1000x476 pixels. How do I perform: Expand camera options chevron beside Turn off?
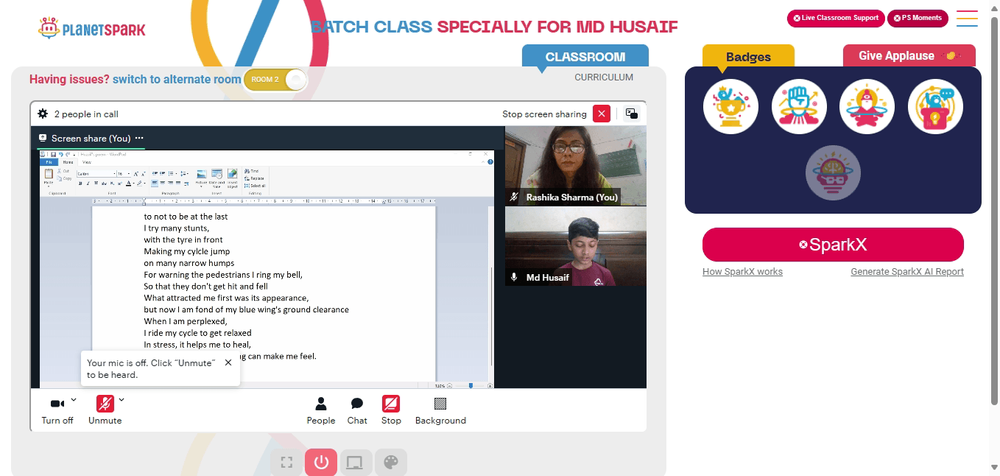coord(73,400)
